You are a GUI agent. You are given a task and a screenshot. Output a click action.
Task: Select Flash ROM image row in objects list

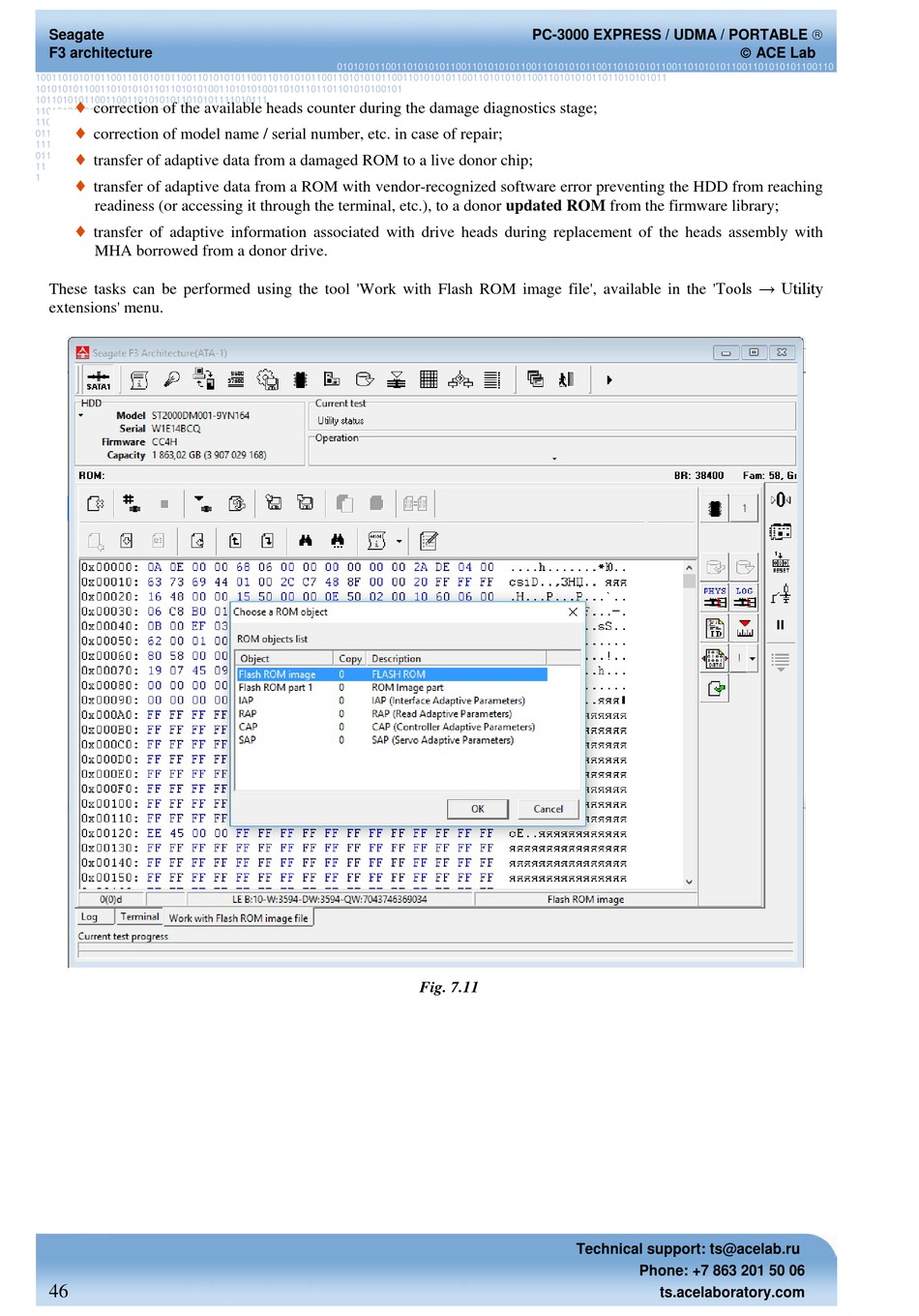click(x=392, y=674)
